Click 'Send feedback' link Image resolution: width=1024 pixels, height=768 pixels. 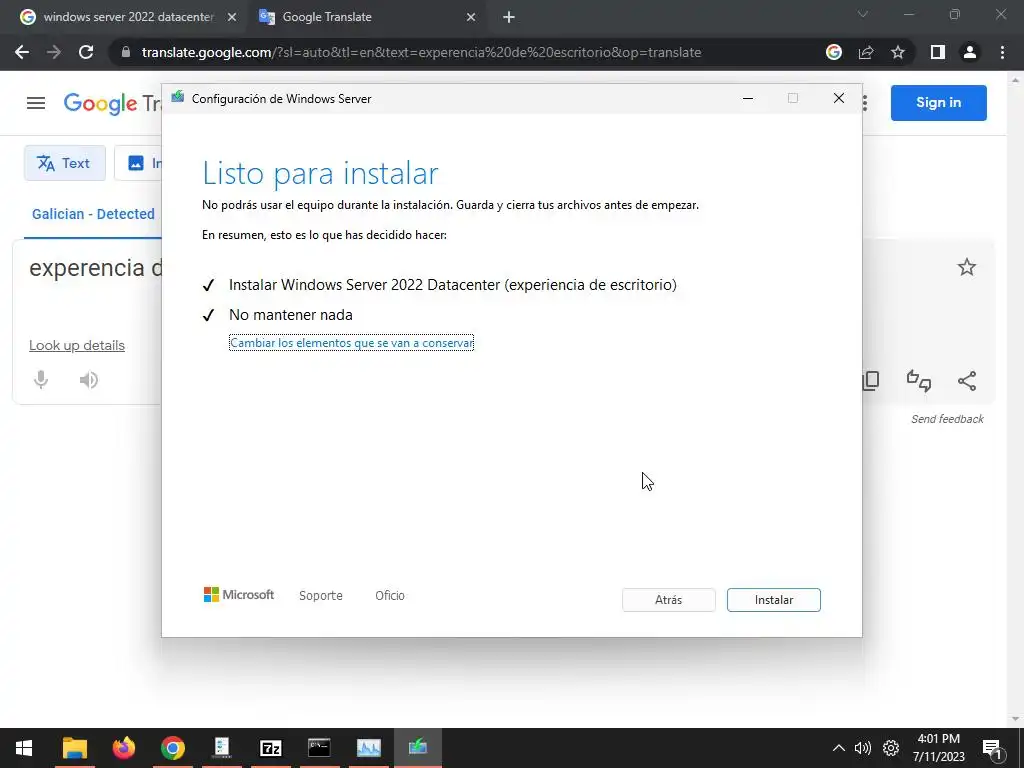[947, 419]
